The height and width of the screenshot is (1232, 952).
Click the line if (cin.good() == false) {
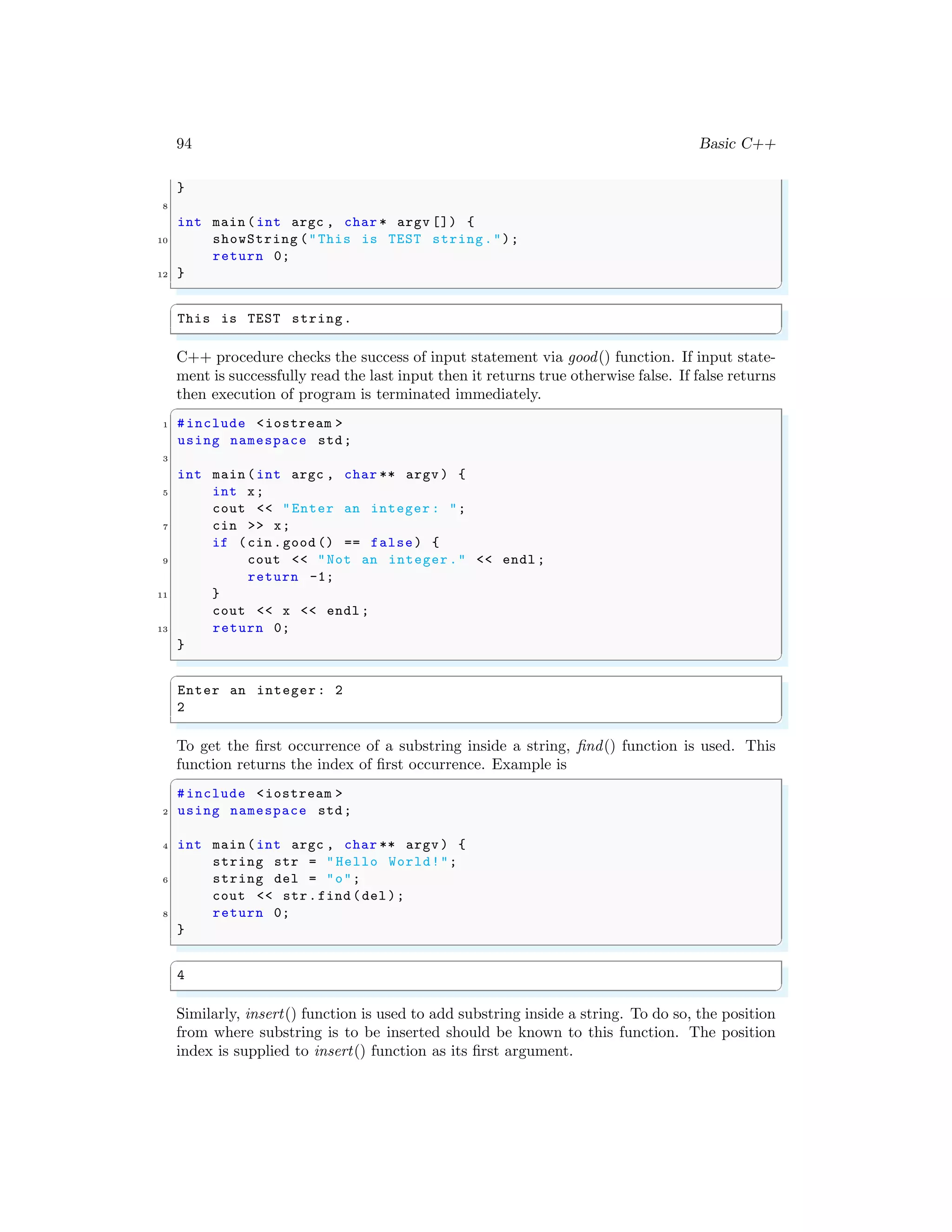tap(325, 543)
